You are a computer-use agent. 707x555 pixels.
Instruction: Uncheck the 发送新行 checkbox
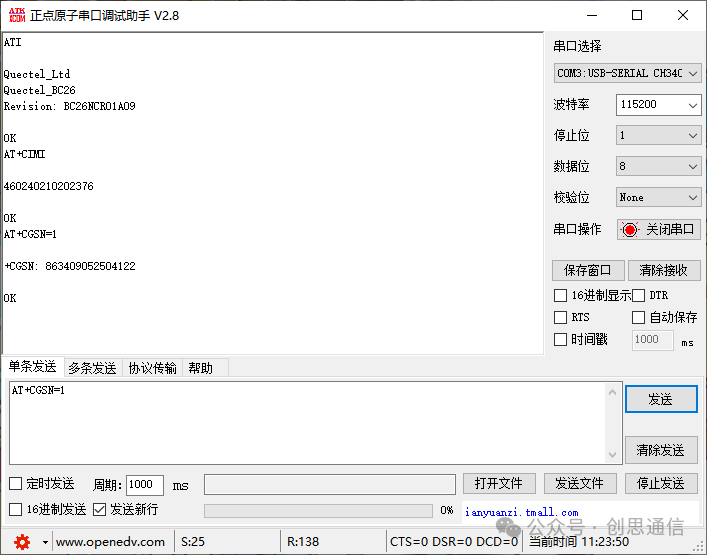coord(99,509)
